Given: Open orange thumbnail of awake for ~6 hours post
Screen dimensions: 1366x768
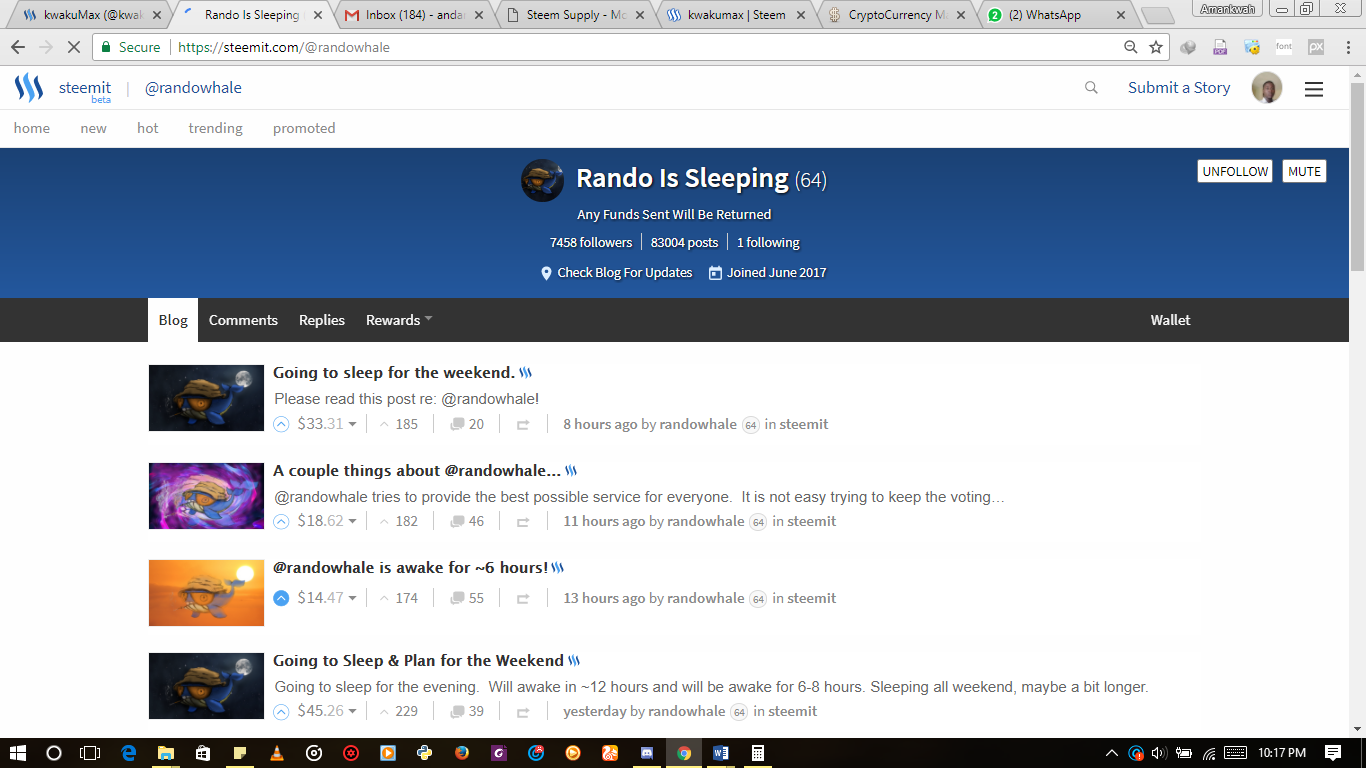Looking at the screenshot, I should (x=206, y=592).
